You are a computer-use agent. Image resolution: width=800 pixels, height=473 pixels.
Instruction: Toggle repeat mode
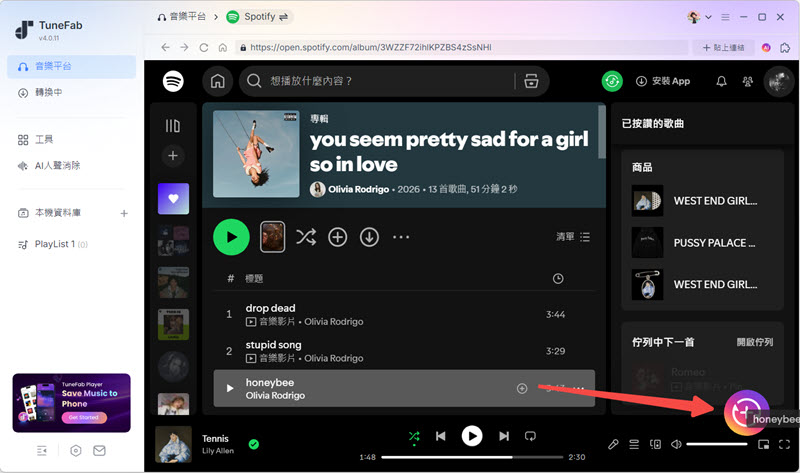pyautogui.click(x=531, y=436)
